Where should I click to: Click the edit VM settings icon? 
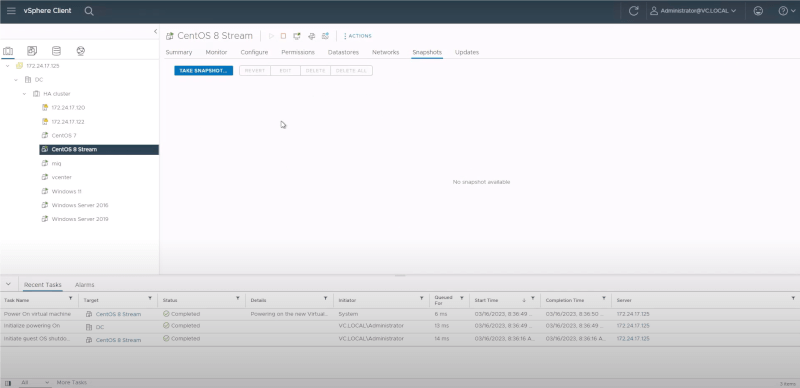311,36
